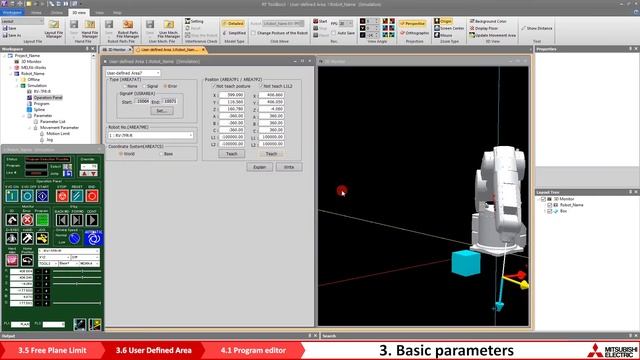Turn servo off with SVO OFF button
Screen dimensions: 640x360
[x=27, y=196]
